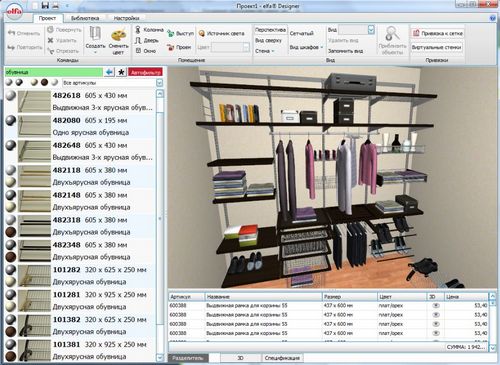Screen dimensions: 500x365
Task: Open the Все артикулы filter dropdown
Action: point(113,82)
